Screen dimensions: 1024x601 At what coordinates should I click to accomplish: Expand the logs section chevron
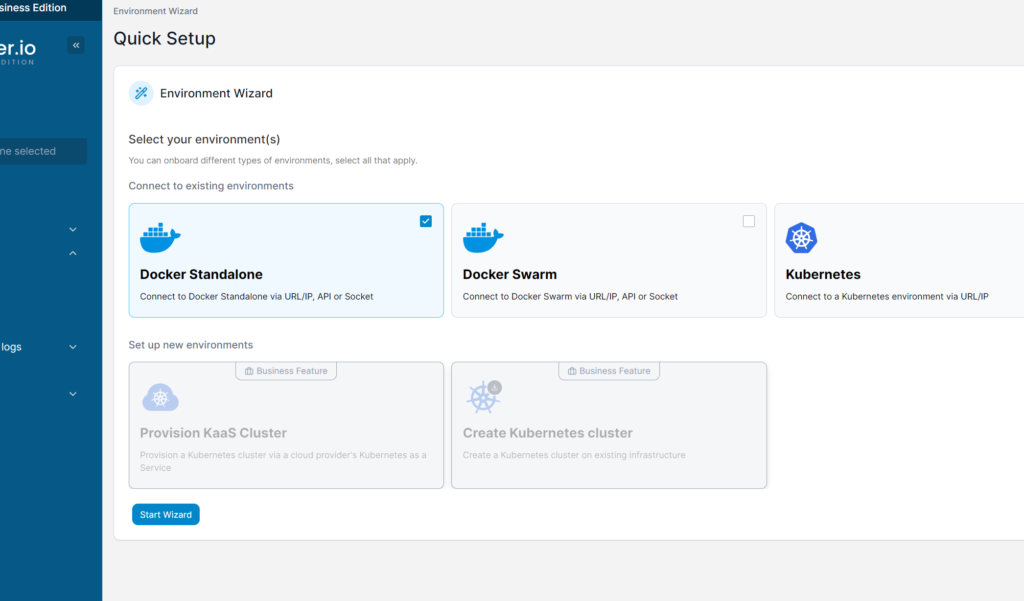(73, 347)
